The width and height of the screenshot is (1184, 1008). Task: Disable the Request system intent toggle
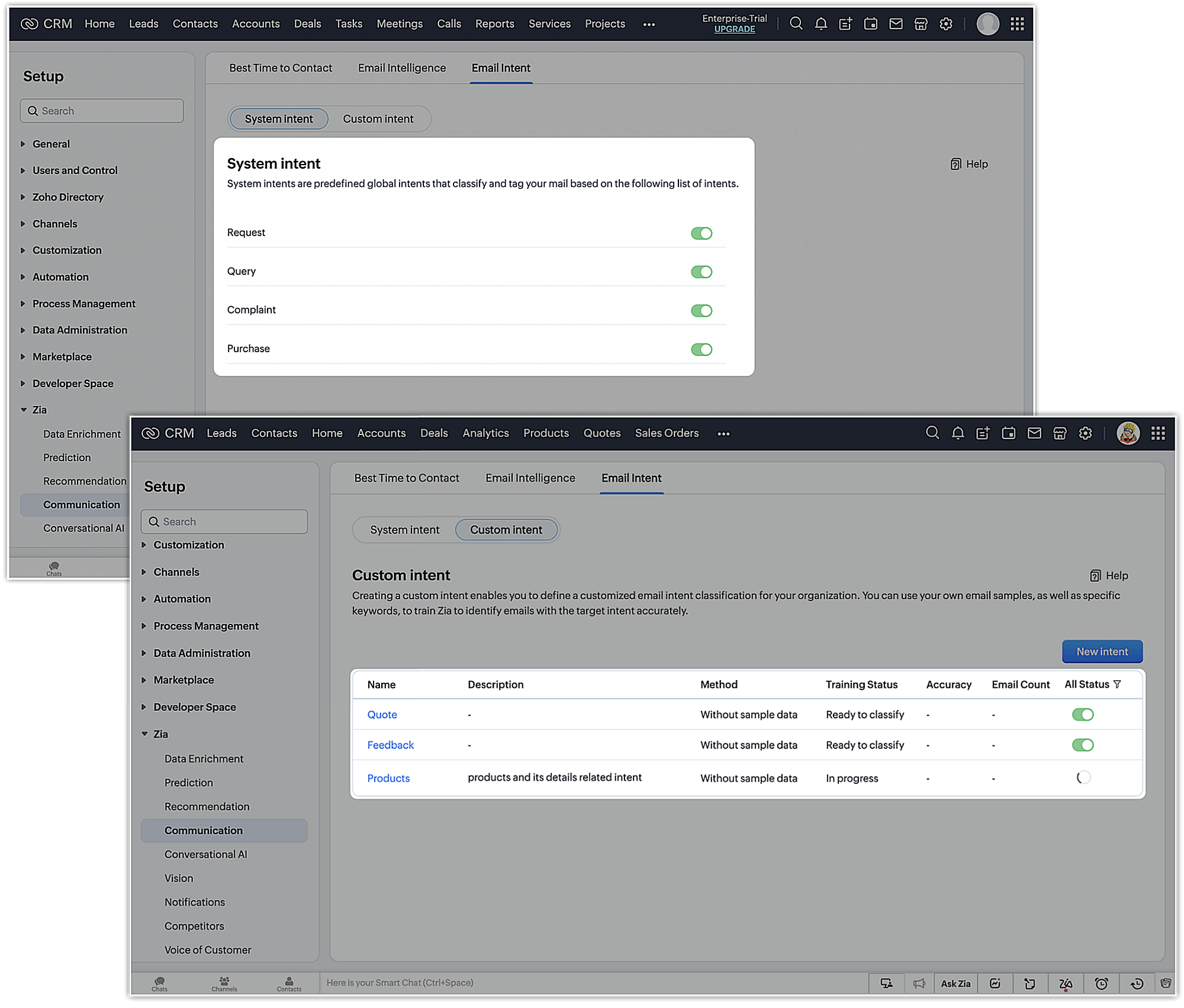click(x=701, y=233)
